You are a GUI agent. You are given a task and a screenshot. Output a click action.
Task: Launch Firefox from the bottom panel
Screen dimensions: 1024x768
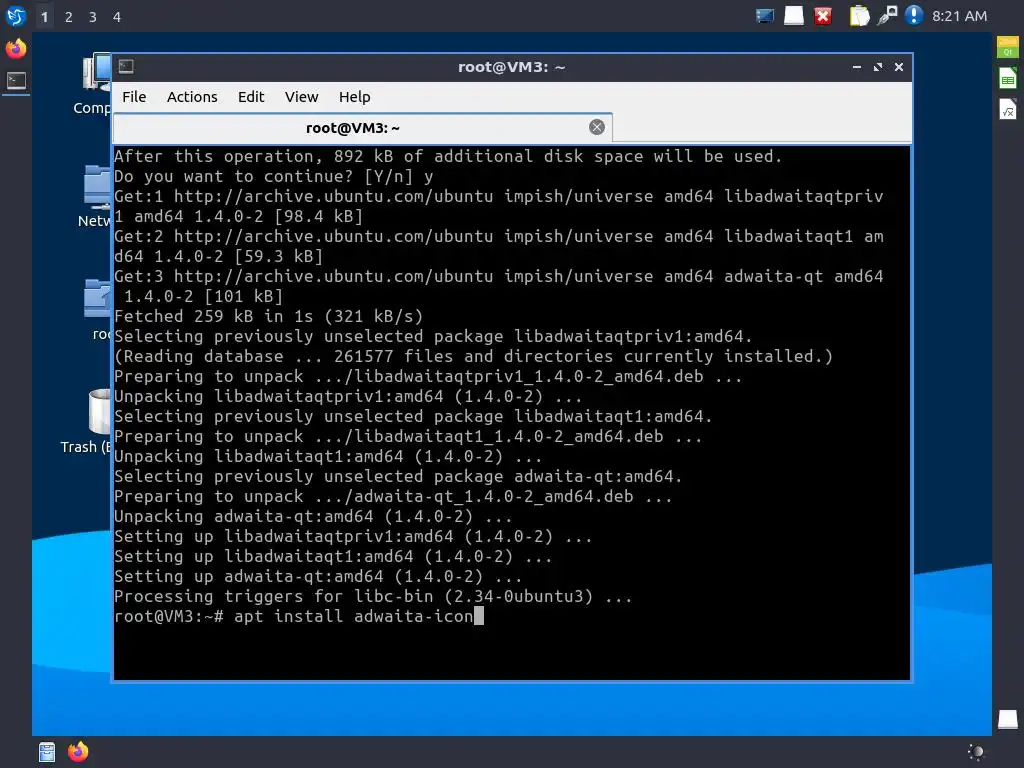pyautogui.click(x=78, y=752)
